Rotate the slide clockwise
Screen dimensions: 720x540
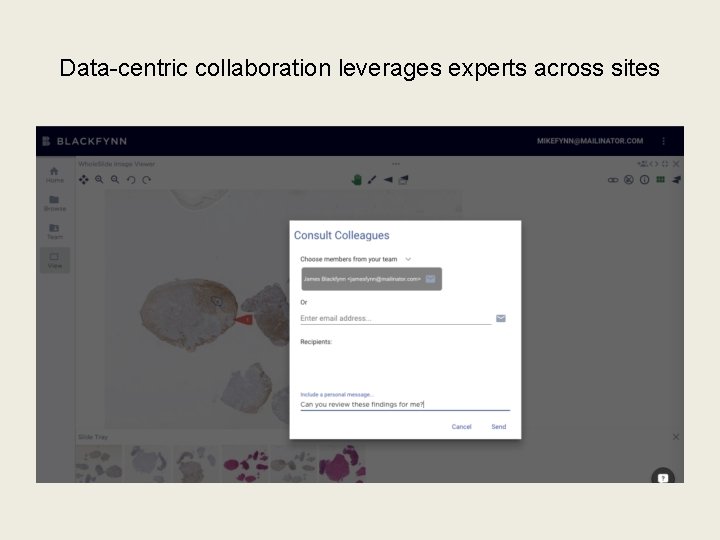146,180
